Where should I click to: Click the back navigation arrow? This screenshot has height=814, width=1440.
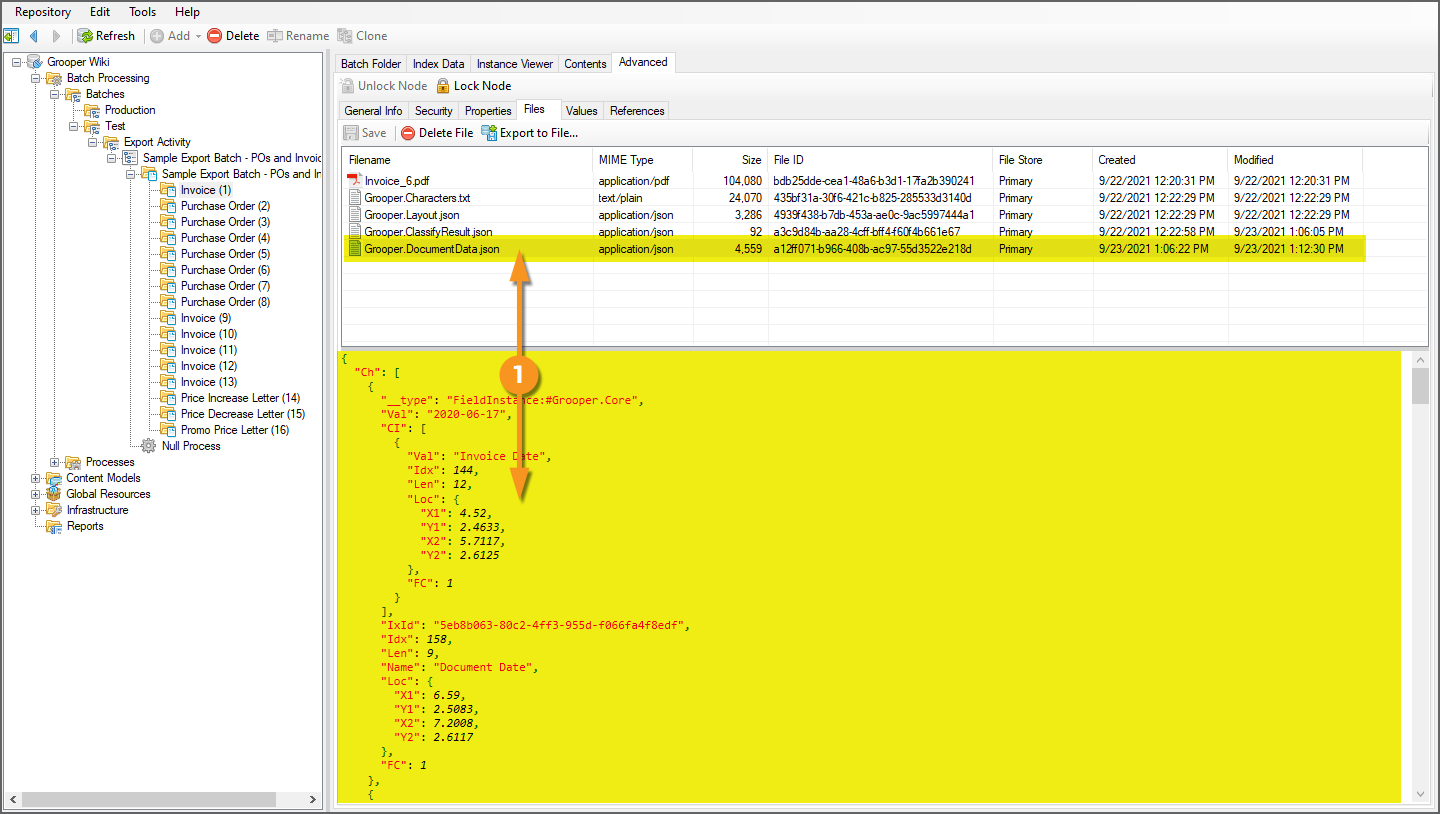[x=34, y=36]
